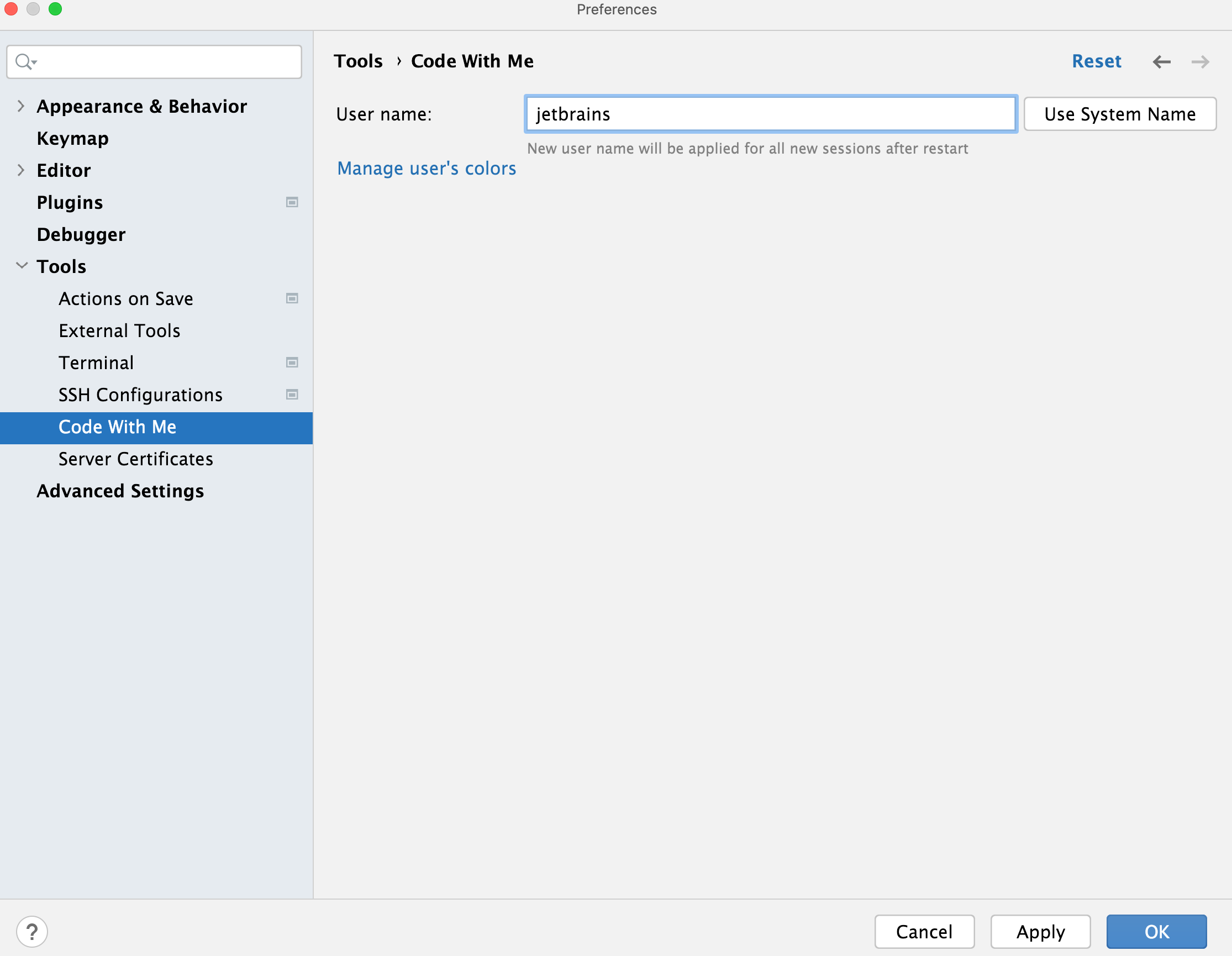1232x956 pixels.
Task: Click the Actions on Save settings icon
Action: coord(292,298)
